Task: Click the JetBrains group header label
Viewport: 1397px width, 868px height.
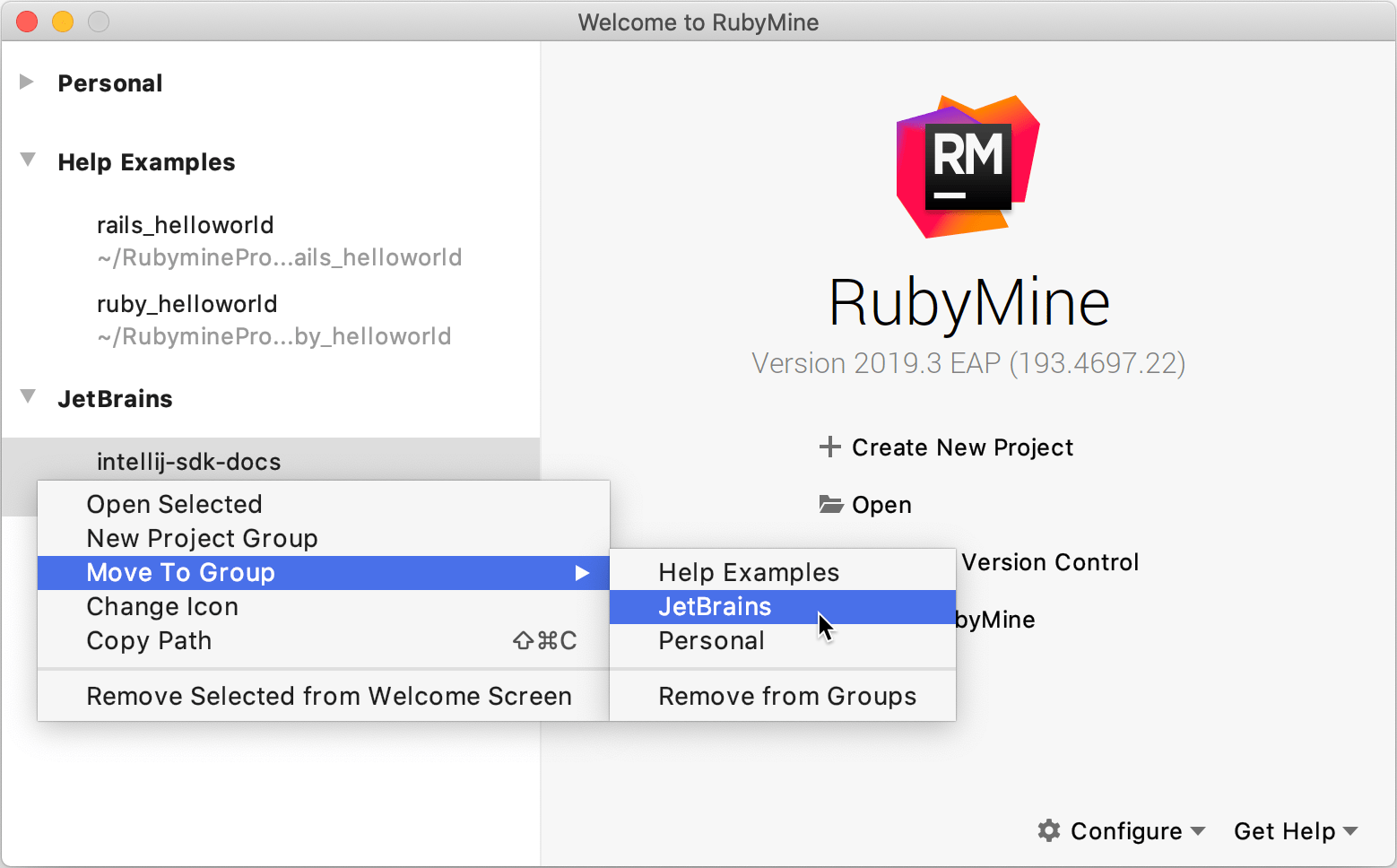Action: point(115,399)
